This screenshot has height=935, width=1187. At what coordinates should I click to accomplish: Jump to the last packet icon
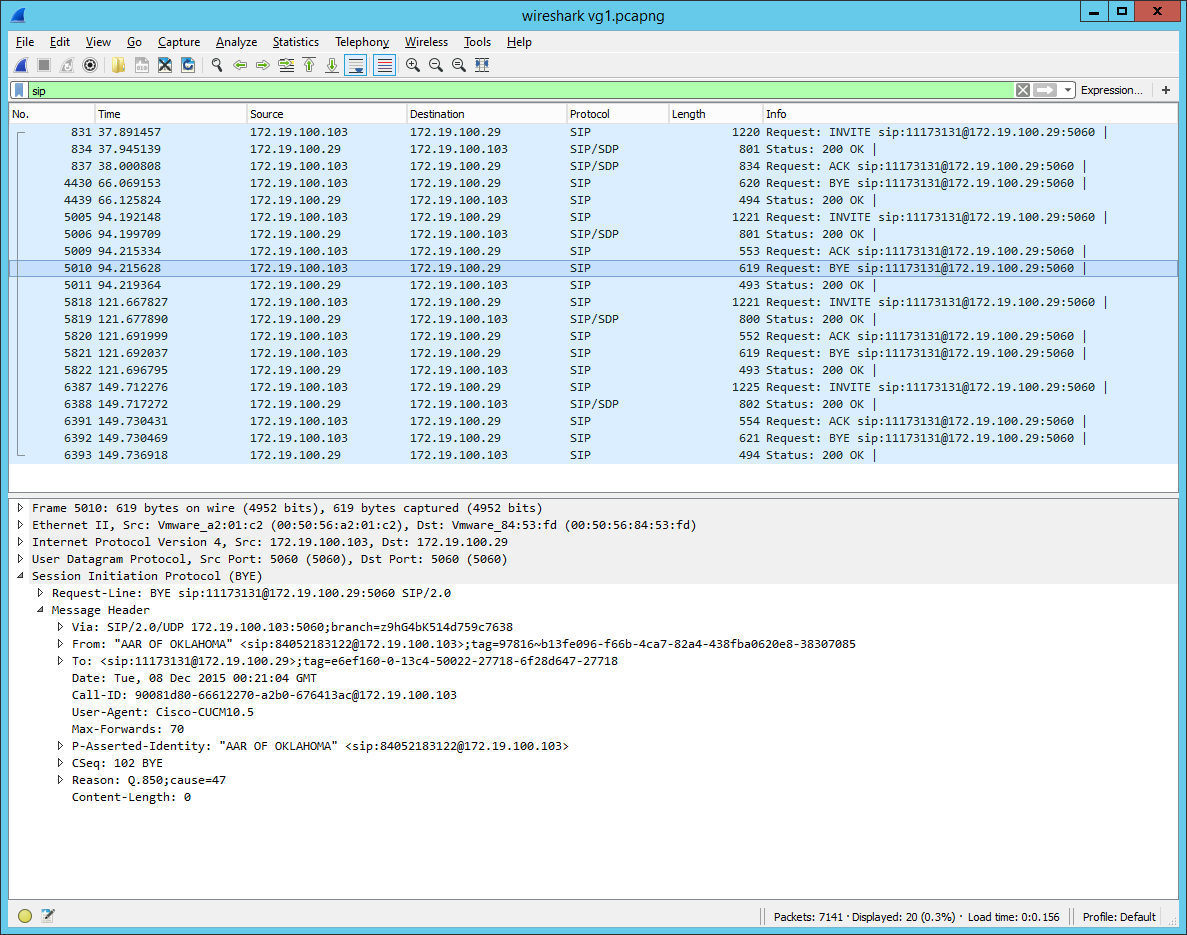click(x=332, y=65)
